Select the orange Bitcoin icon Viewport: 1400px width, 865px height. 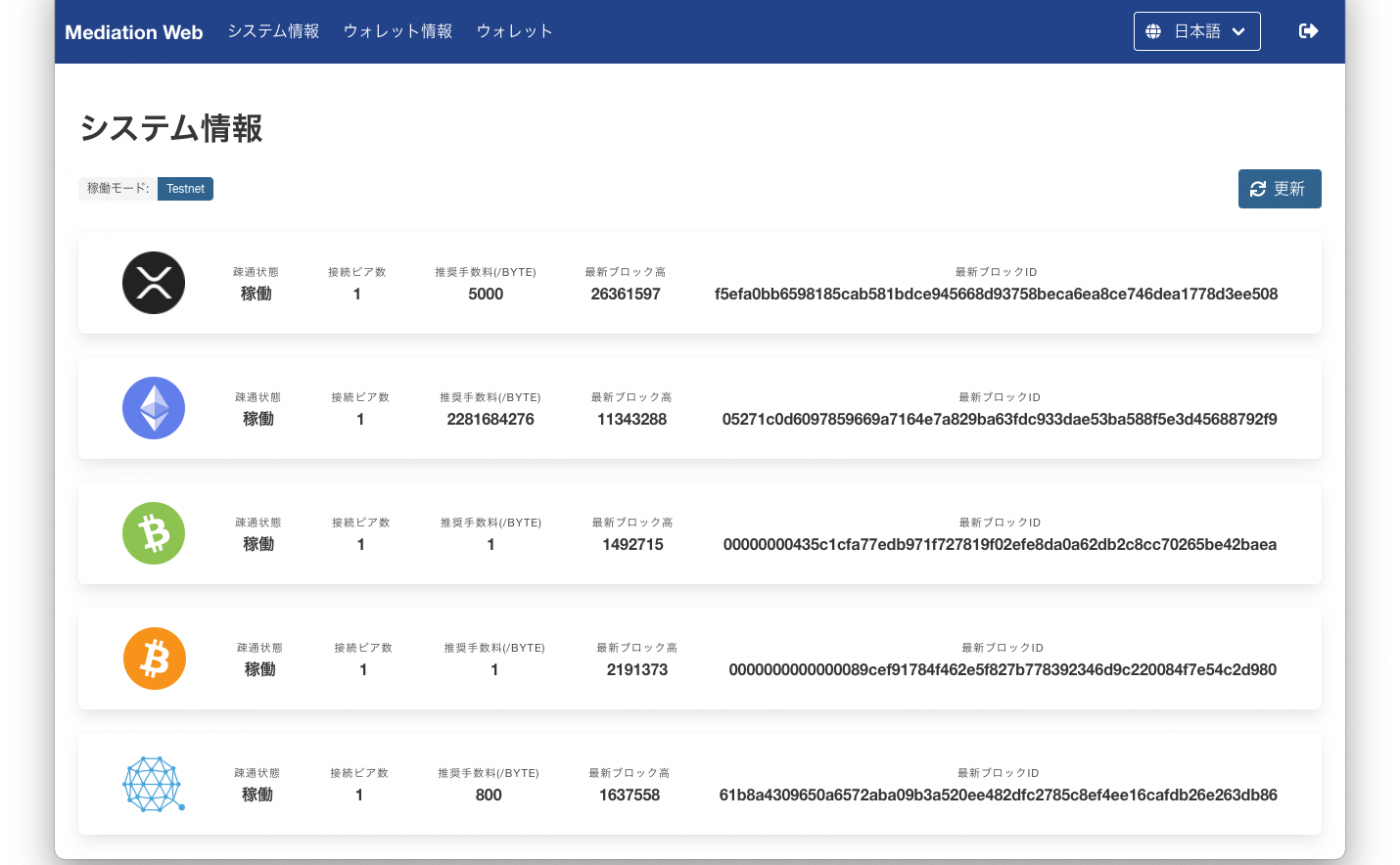[154, 658]
